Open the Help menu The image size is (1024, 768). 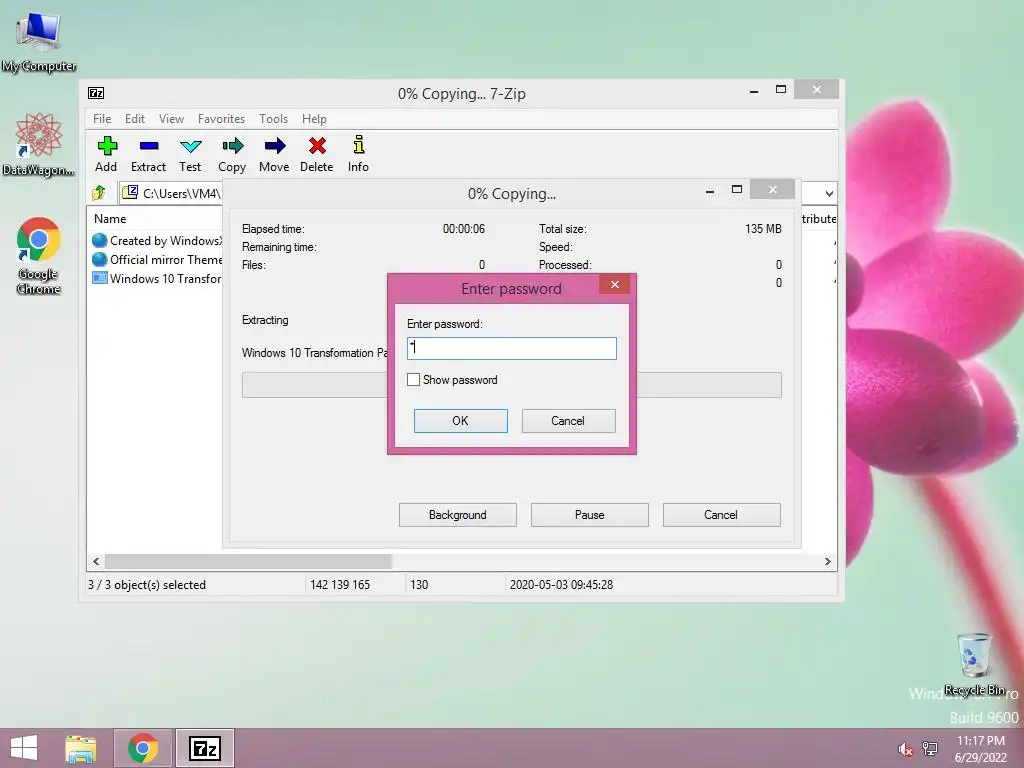pos(314,119)
